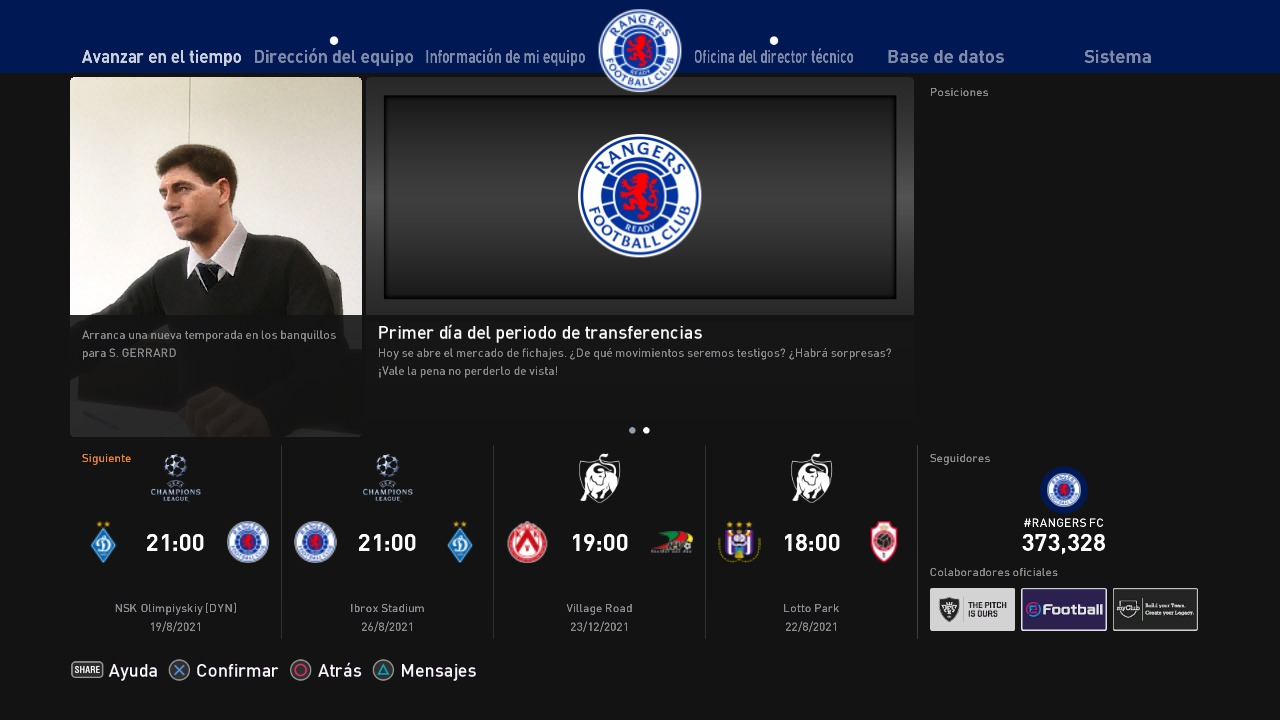This screenshot has height=720, width=1280.
Task: Click notification dot above 'Dirección del equipo'
Action: (334, 41)
